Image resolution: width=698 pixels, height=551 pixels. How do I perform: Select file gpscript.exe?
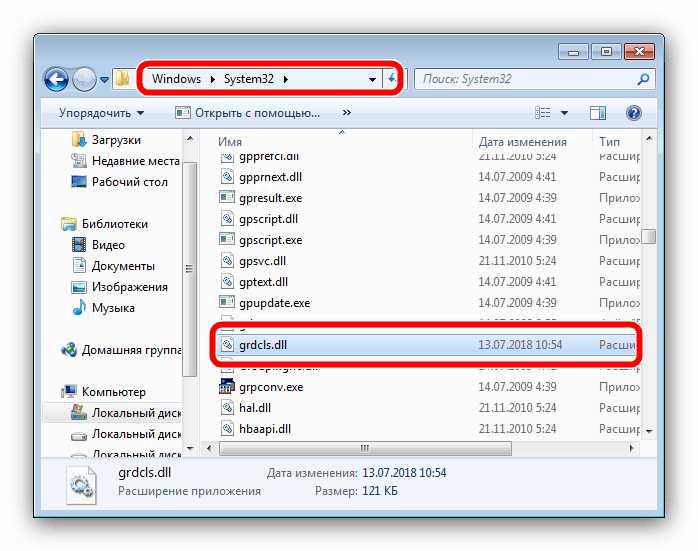tap(427, 239)
